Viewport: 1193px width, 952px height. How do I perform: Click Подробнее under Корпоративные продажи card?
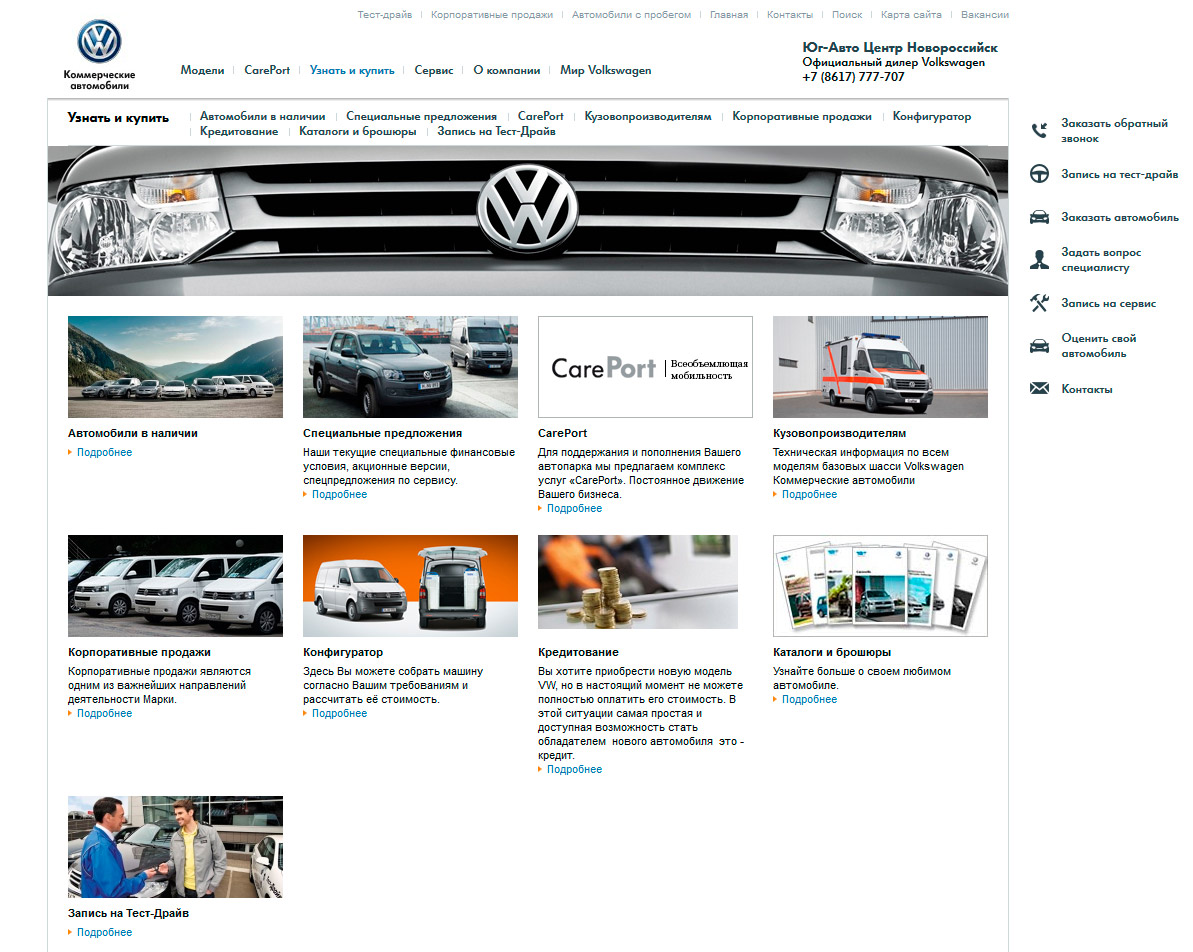104,714
